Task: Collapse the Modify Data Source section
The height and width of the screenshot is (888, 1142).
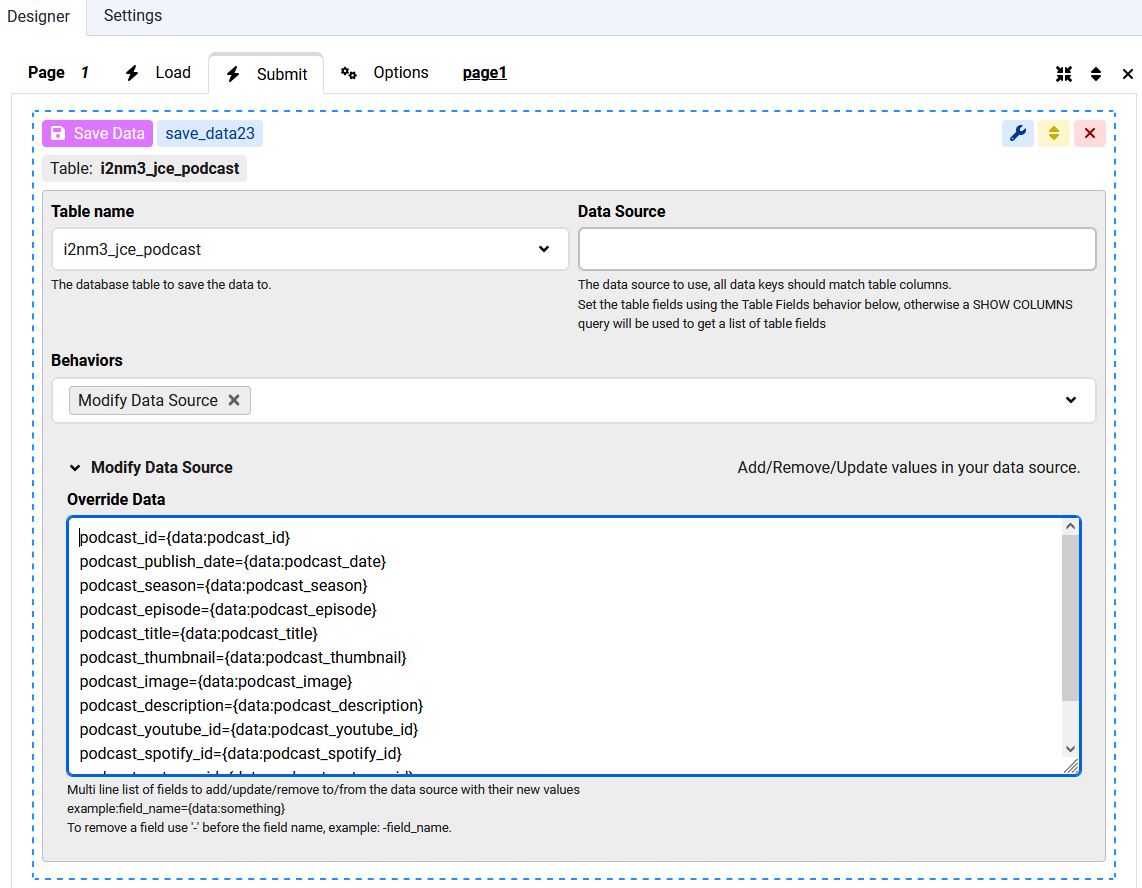Action: (75, 467)
